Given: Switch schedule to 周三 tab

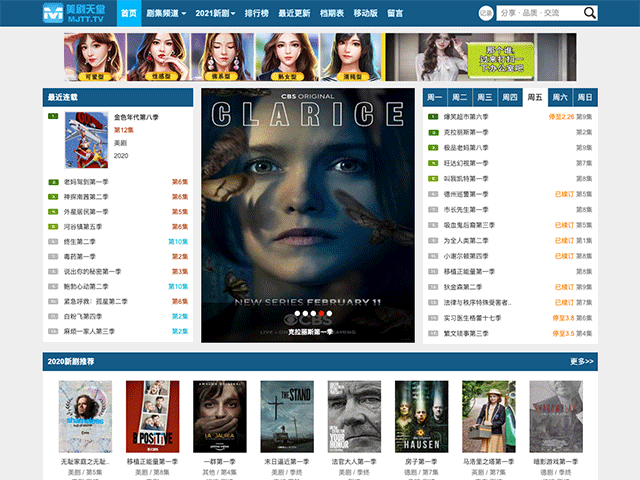Looking at the screenshot, I should pos(485,97).
